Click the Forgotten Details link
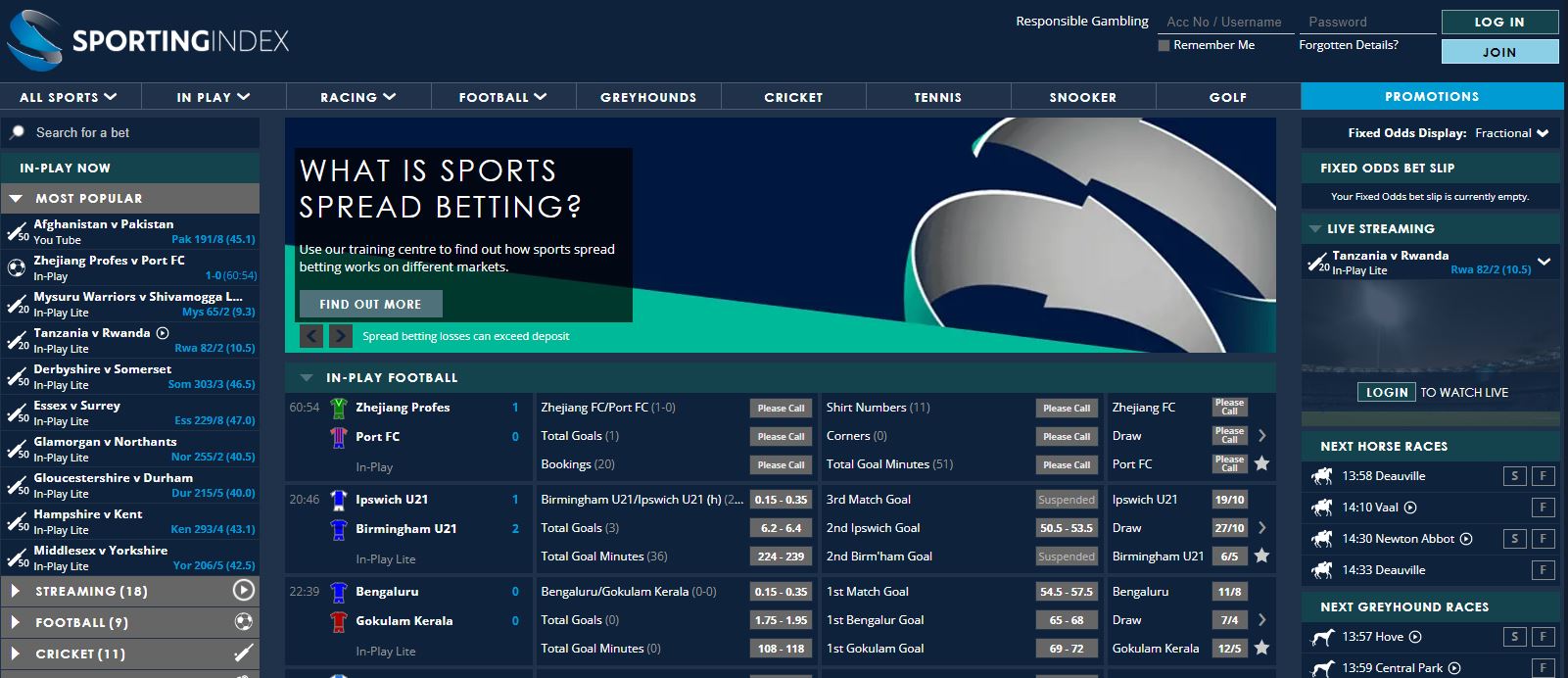The width and height of the screenshot is (1568, 678). pyautogui.click(x=1348, y=45)
